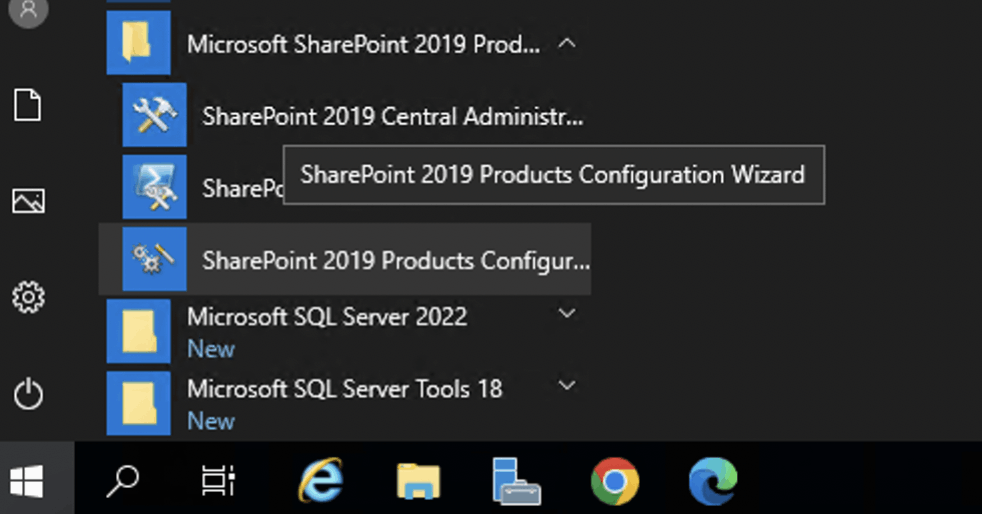Click SharePoint 2019 Products Configuration Wizard icon

click(x=154, y=260)
